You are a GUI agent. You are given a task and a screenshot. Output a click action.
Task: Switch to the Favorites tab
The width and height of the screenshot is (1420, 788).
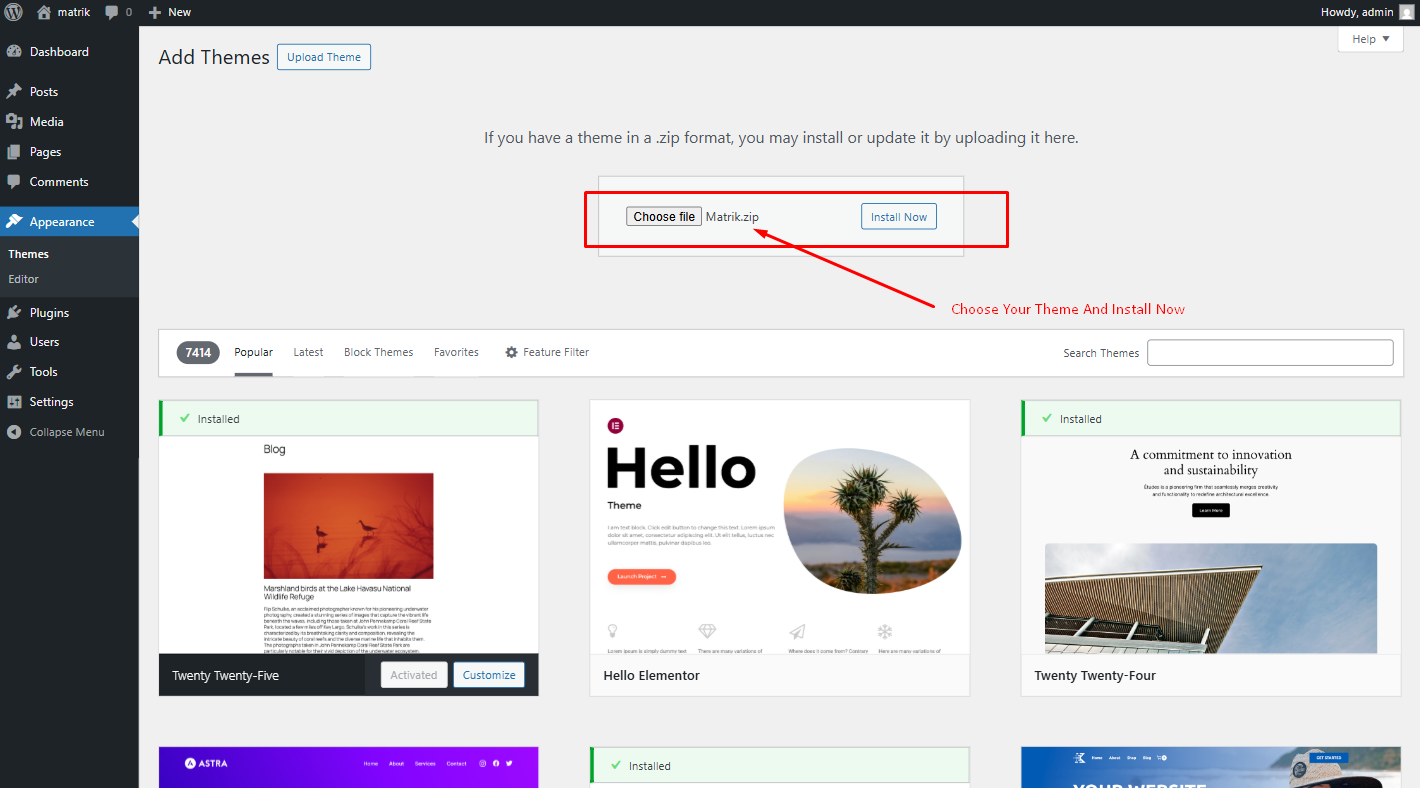click(456, 352)
